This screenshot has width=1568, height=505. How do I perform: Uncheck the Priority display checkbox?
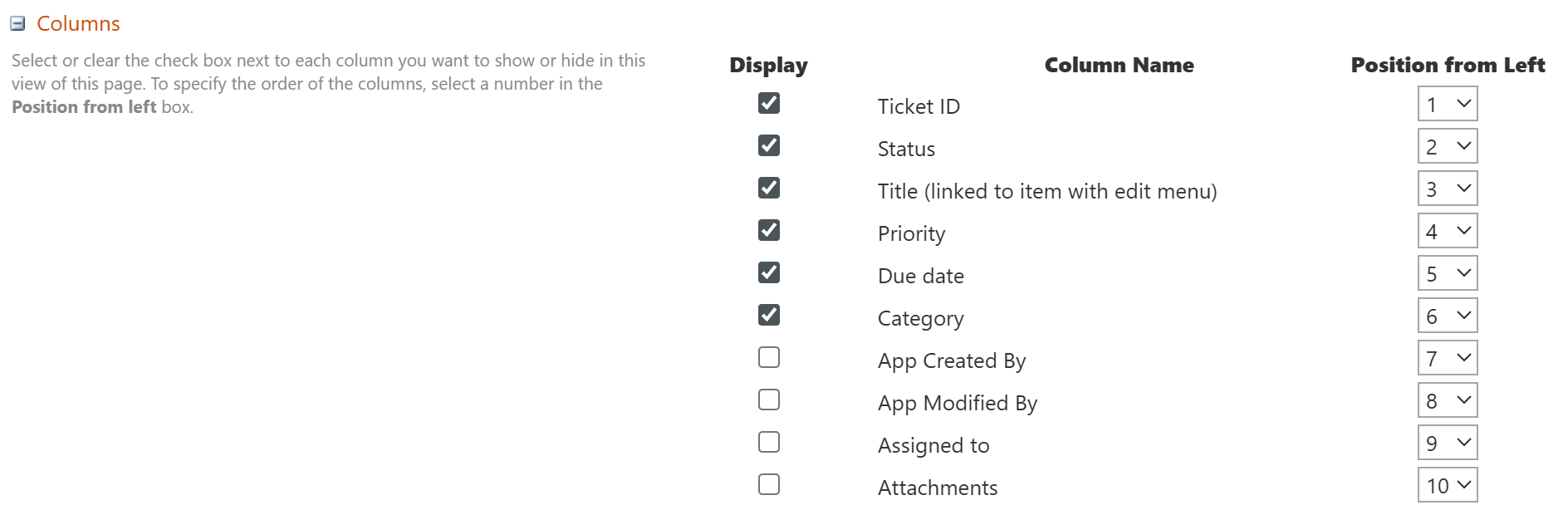(x=769, y=230)
